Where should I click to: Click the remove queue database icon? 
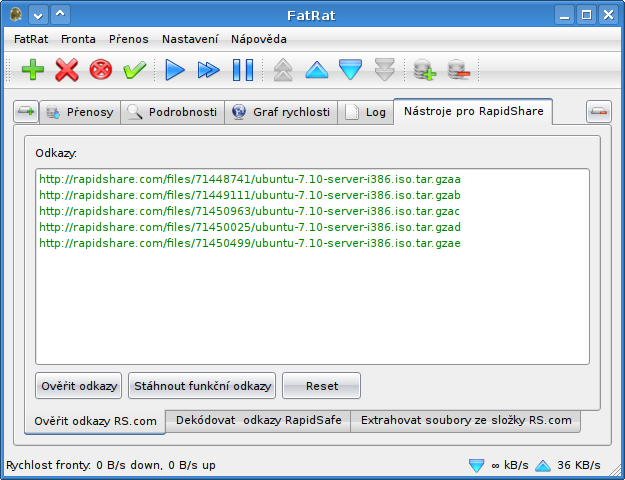pyautogui.click(x=458, y=70)
